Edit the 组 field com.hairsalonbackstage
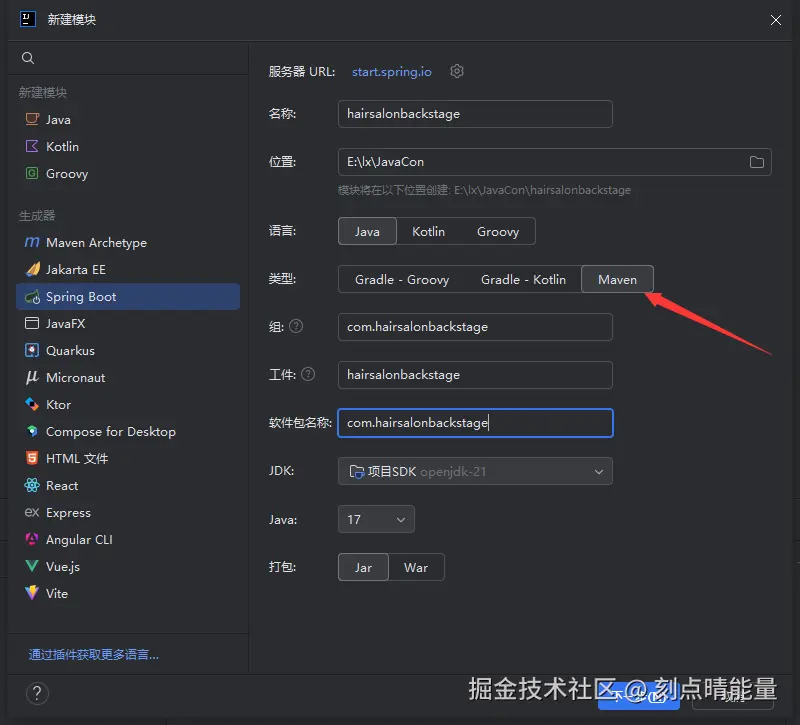 click(x=476, y=327)
